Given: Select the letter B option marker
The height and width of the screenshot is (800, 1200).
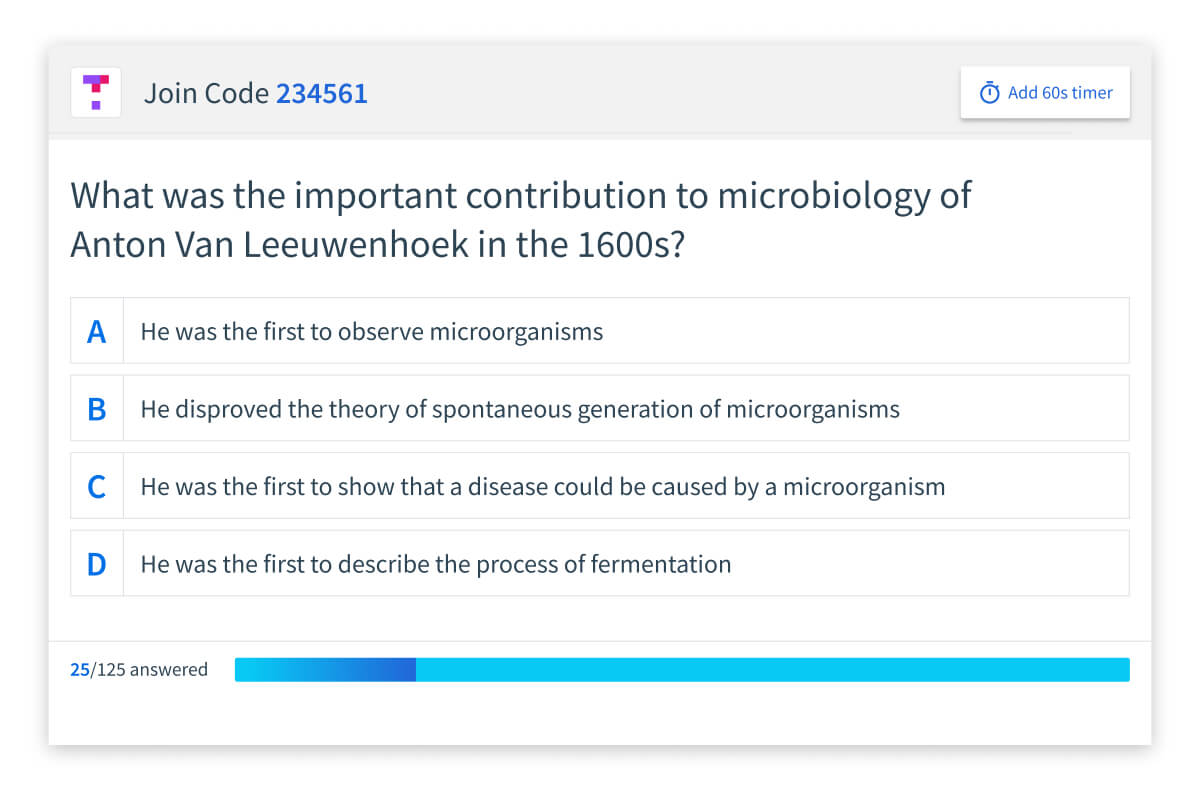Looking at the screenshot, I should (97, 408).
